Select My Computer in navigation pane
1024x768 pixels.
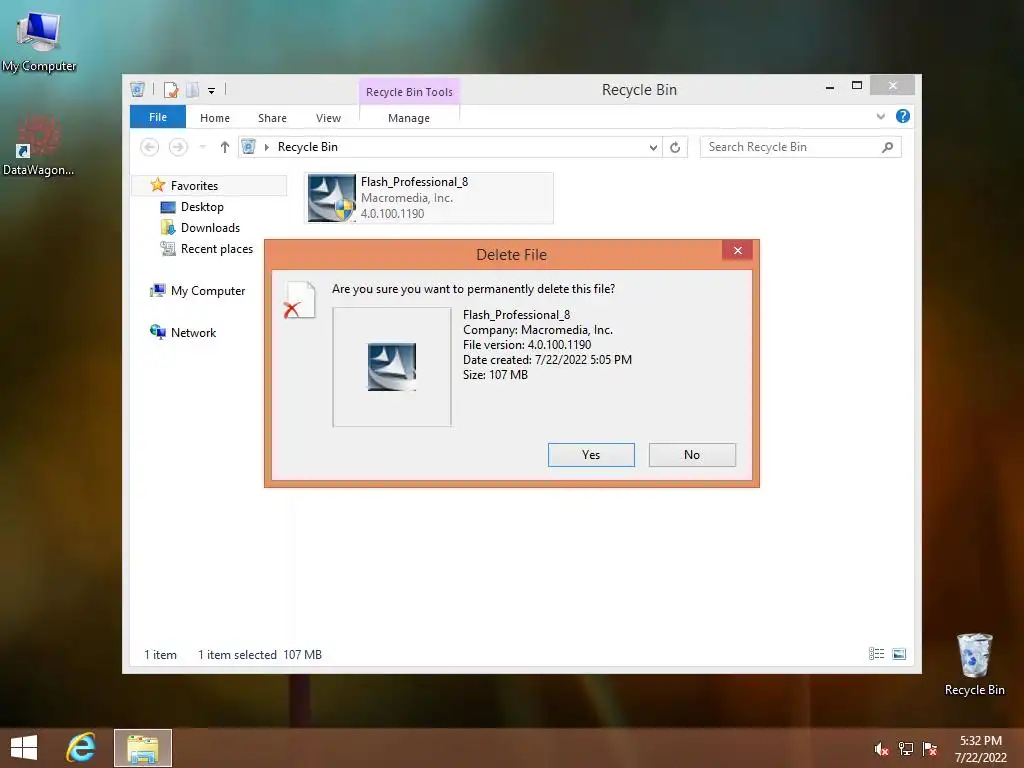pyautogui.click(x=208, y=291)
